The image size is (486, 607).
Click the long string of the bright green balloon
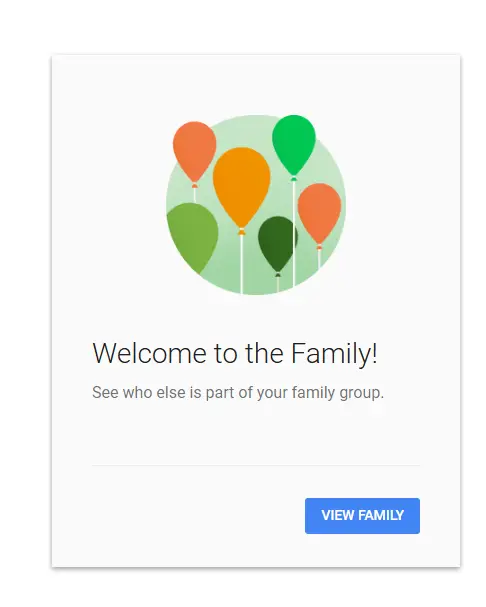(294, 234)
